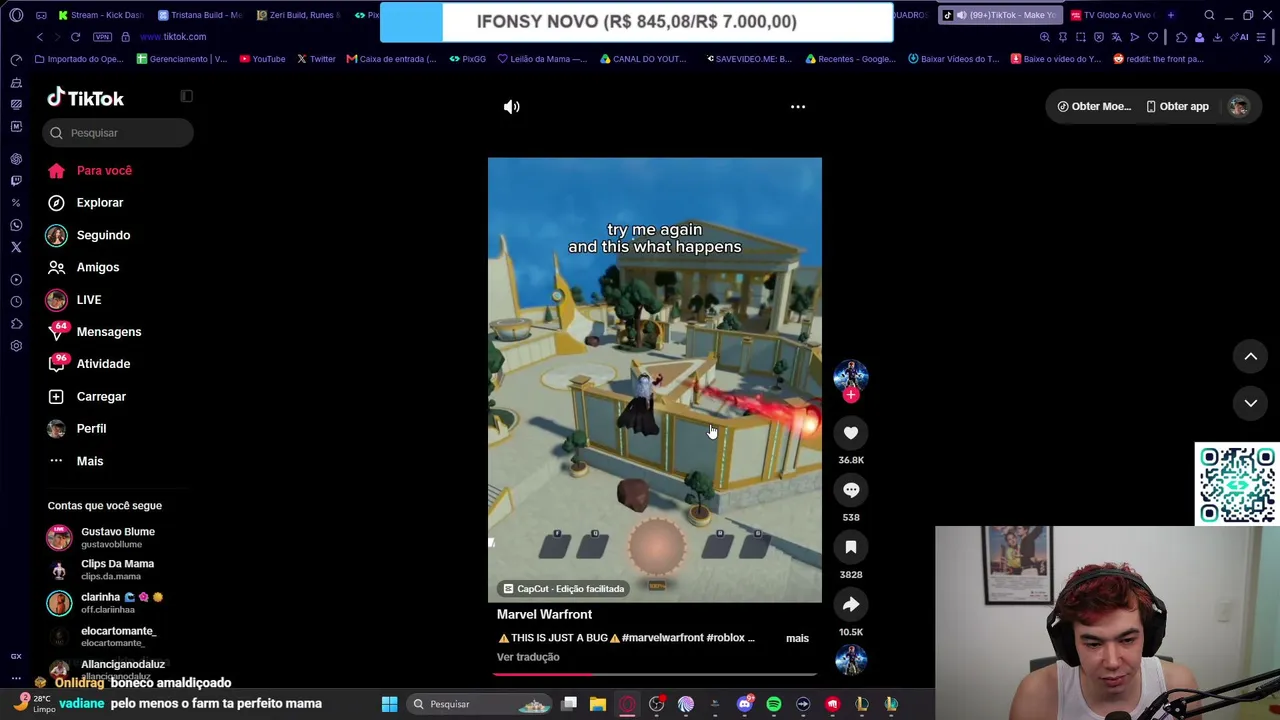Click the Obter app button

pos(1177,106)
